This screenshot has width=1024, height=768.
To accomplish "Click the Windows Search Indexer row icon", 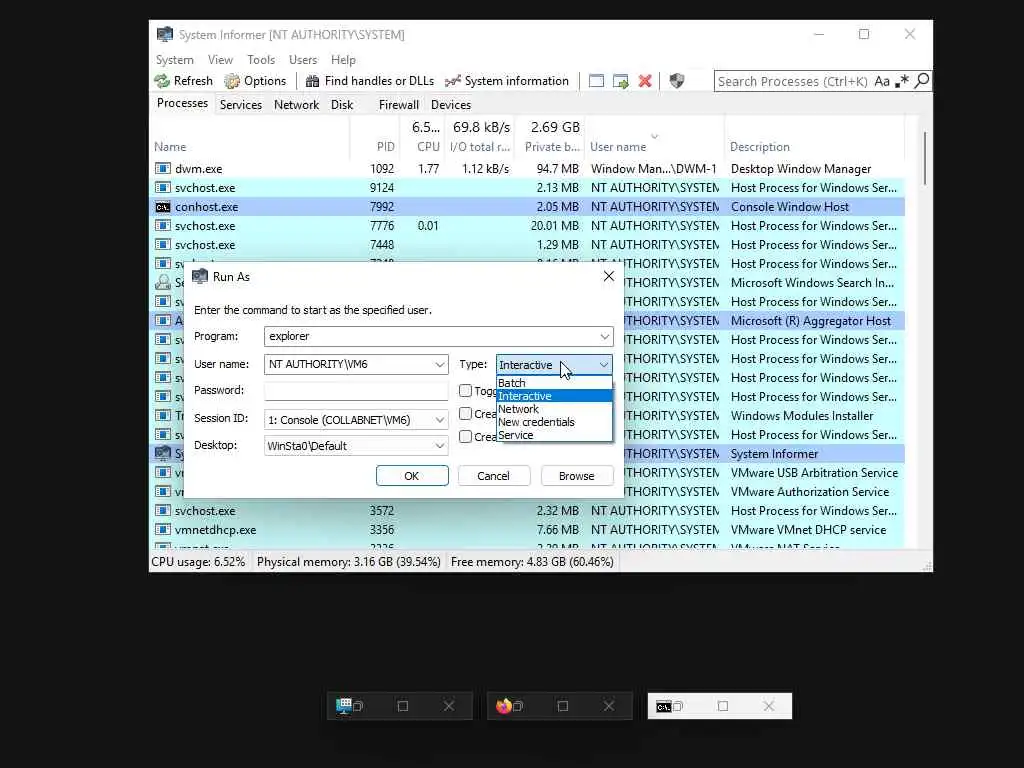I will 163,283.
